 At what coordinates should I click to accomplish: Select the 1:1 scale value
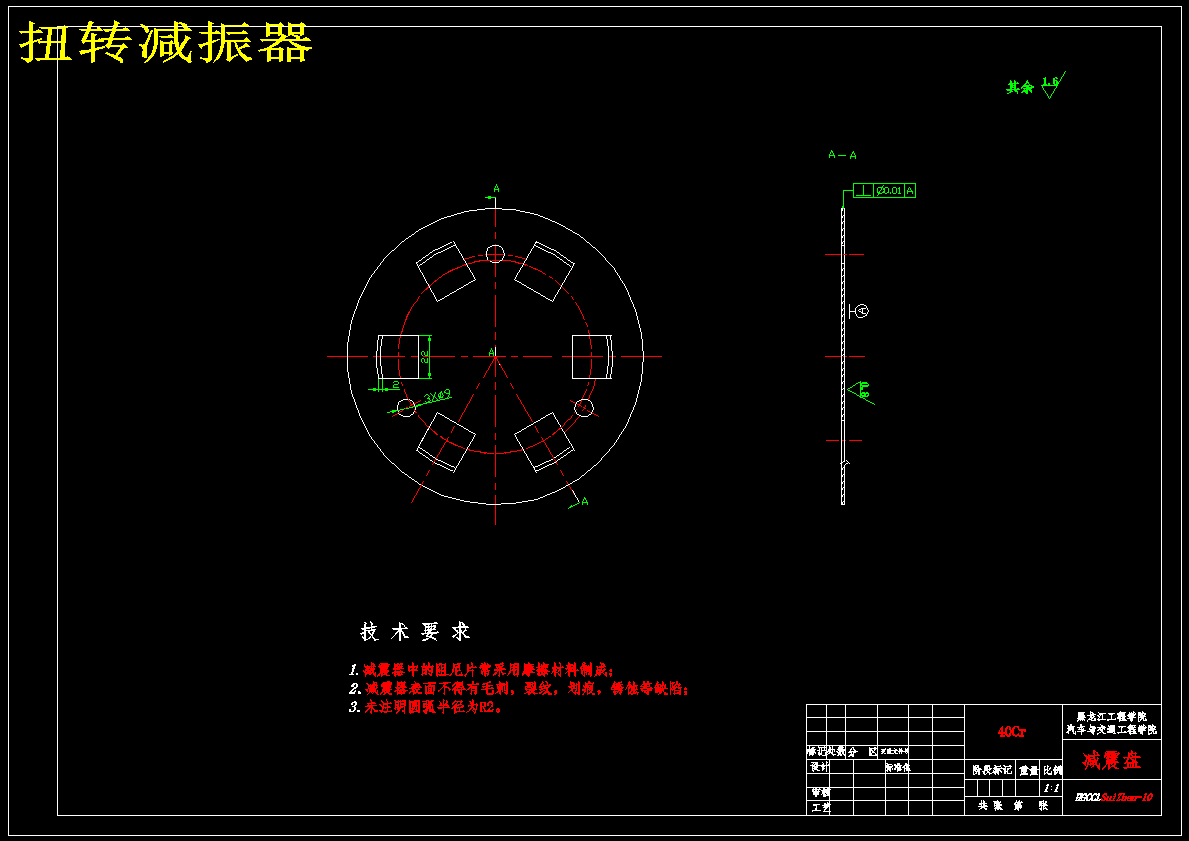(x=1052, y=788)
